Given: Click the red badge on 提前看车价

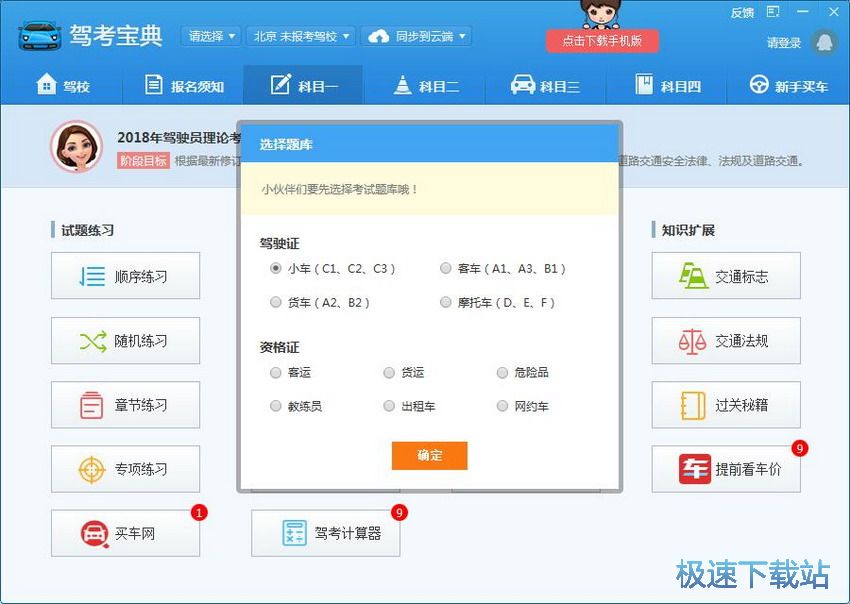Looking at the screenshot, I should 800,448.
